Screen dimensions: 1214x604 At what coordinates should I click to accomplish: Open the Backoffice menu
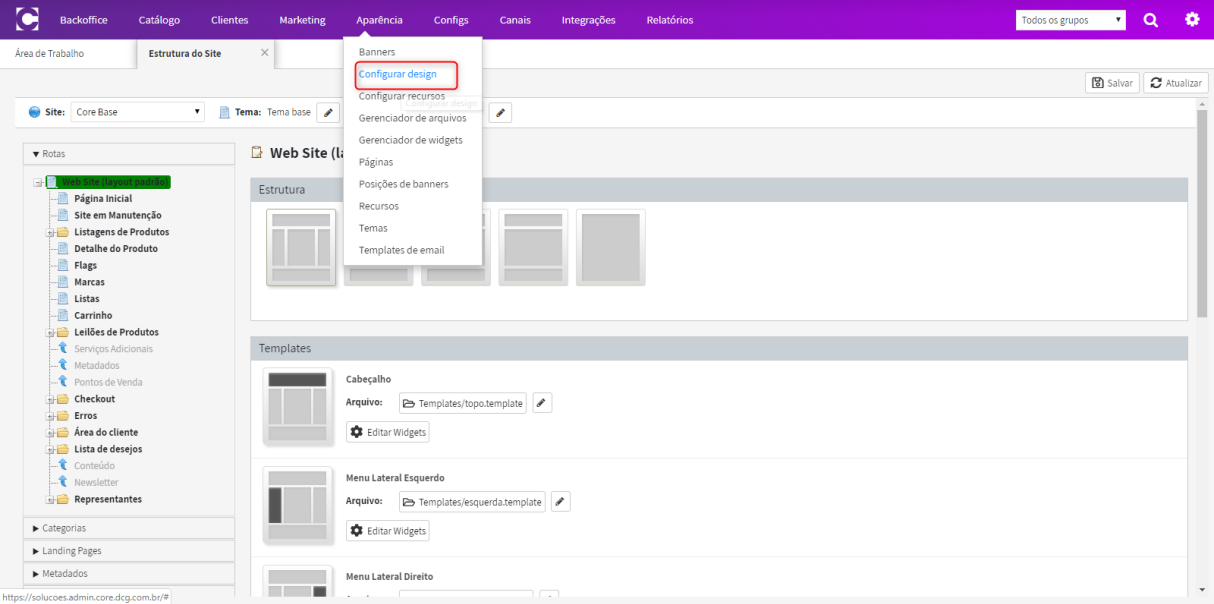click(83, 20)
